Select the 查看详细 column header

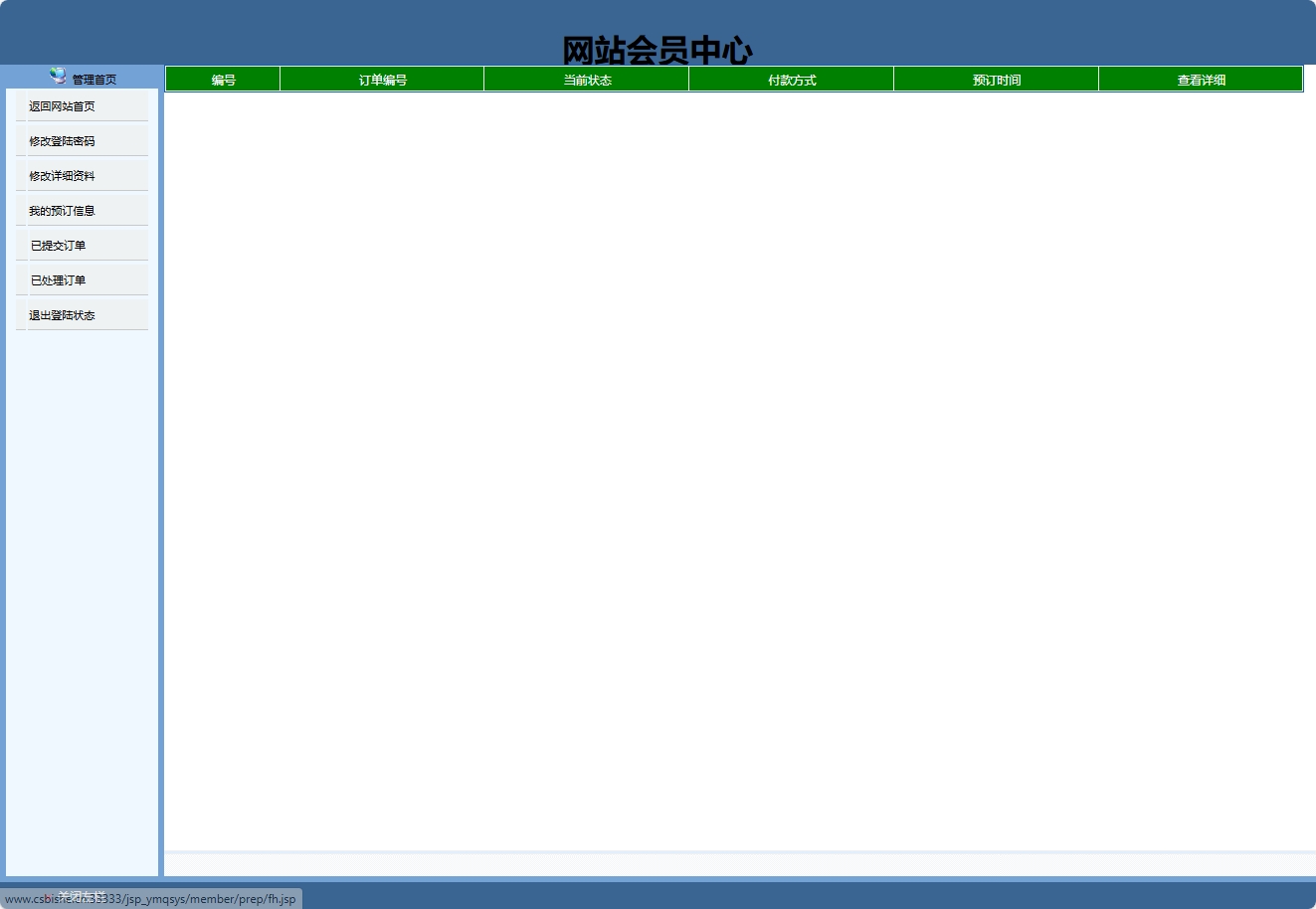coord(1201,79)
